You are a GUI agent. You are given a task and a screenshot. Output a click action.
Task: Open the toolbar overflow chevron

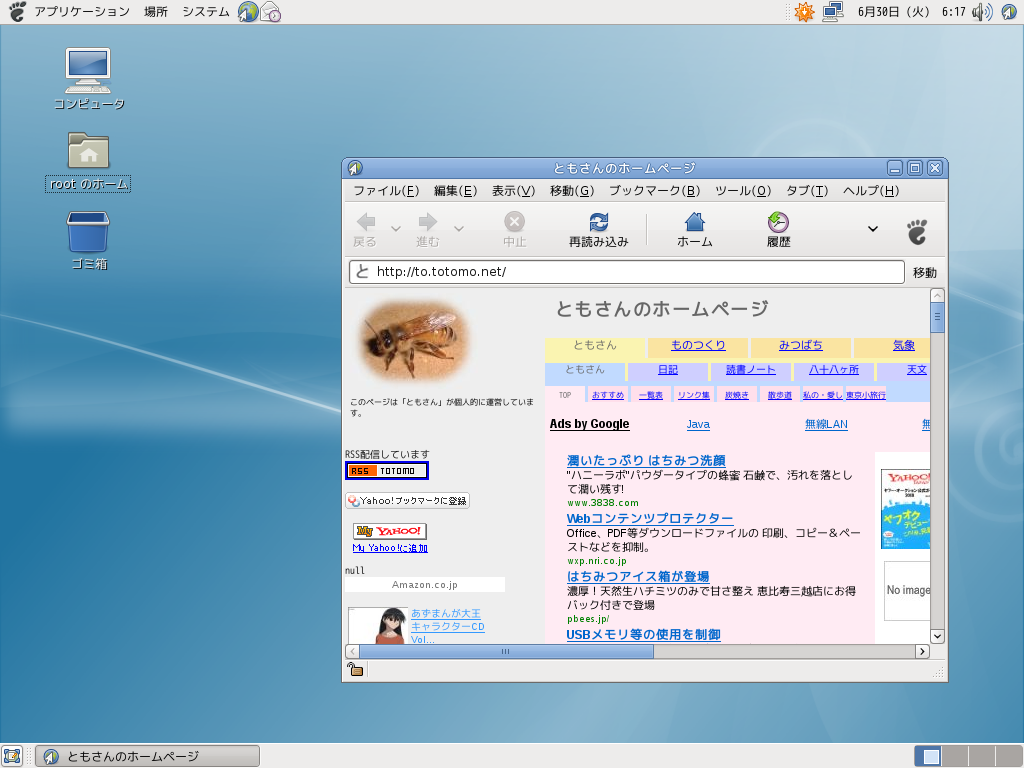pos(872,229)
